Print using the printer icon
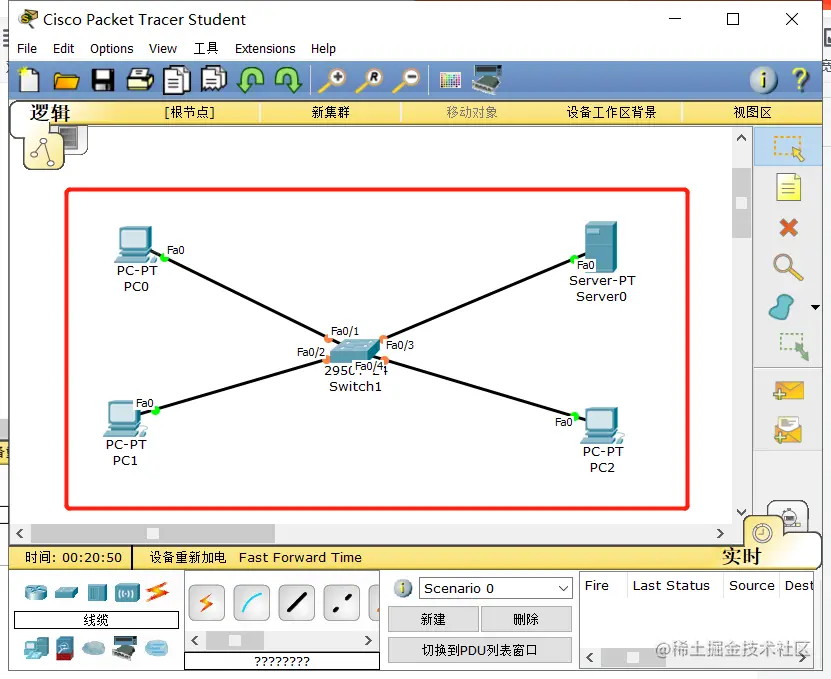This screenshot has height=679, width=831. 140,80
